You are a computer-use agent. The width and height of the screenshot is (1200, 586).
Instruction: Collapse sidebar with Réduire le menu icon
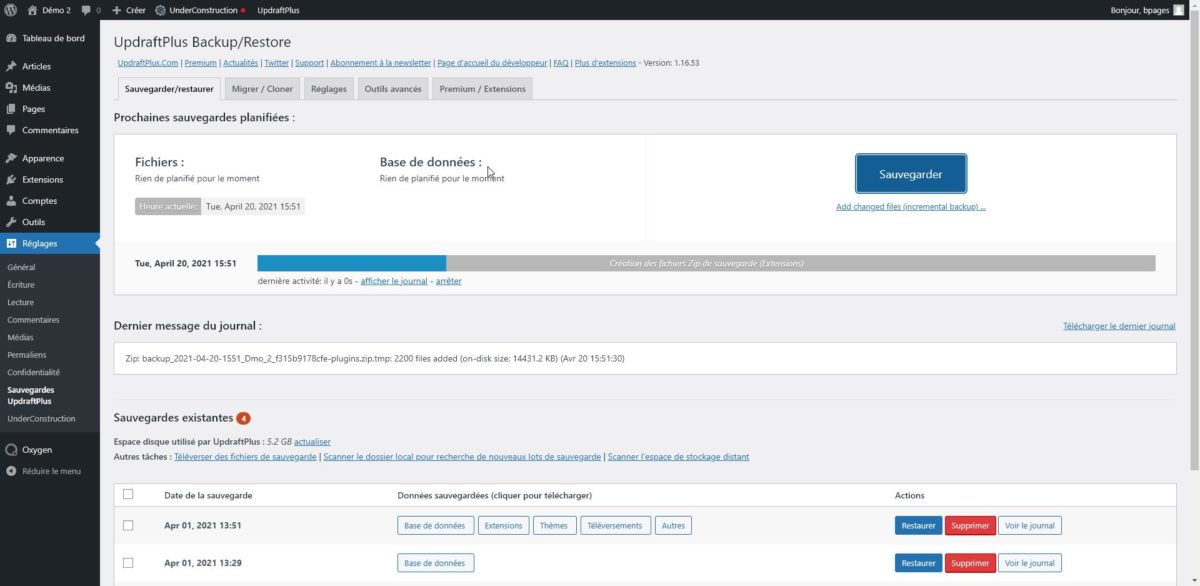[x=11, y=471]
